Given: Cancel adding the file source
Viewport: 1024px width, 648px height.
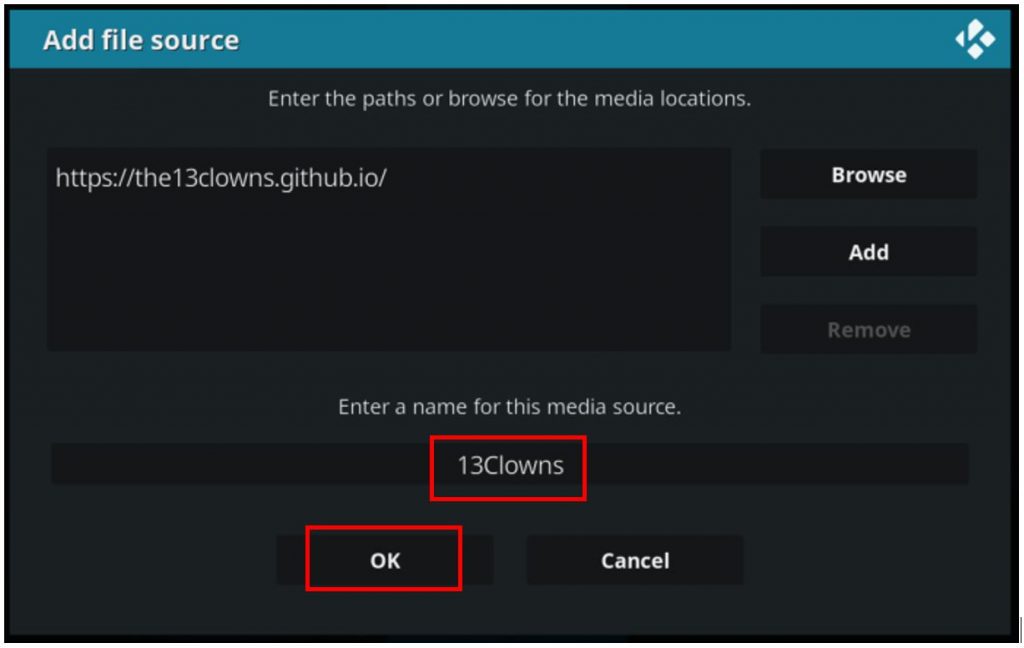Looking at the screenshot, I should tap(635, 560).
